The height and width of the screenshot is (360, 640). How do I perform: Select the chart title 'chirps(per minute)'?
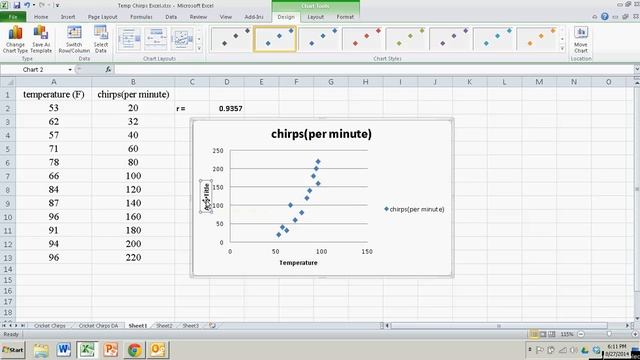(321, 134)
